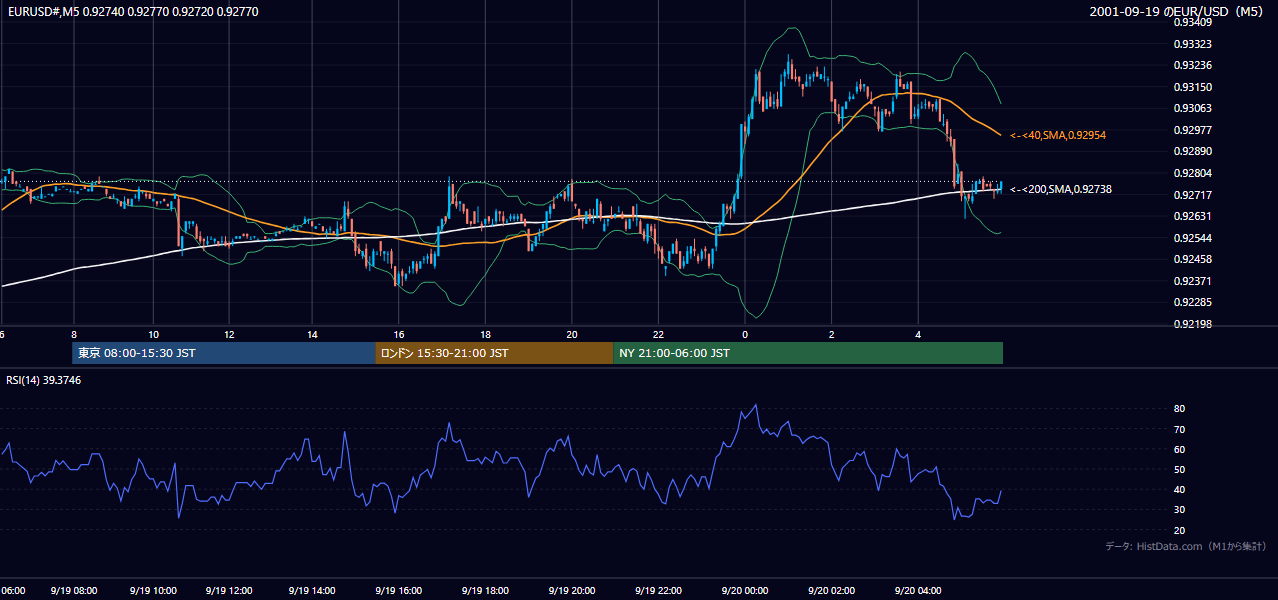Screen dimensions: 1278x600
Task: Click price axis value 0.92804
Action: 1193,173
